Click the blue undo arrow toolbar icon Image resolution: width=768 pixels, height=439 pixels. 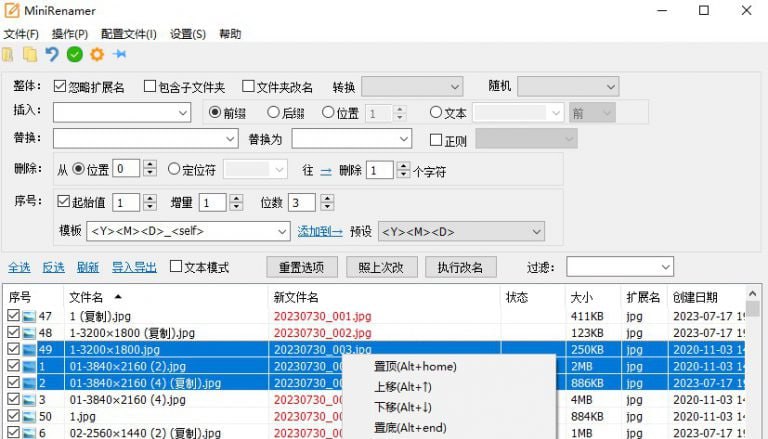coord(52,54)
